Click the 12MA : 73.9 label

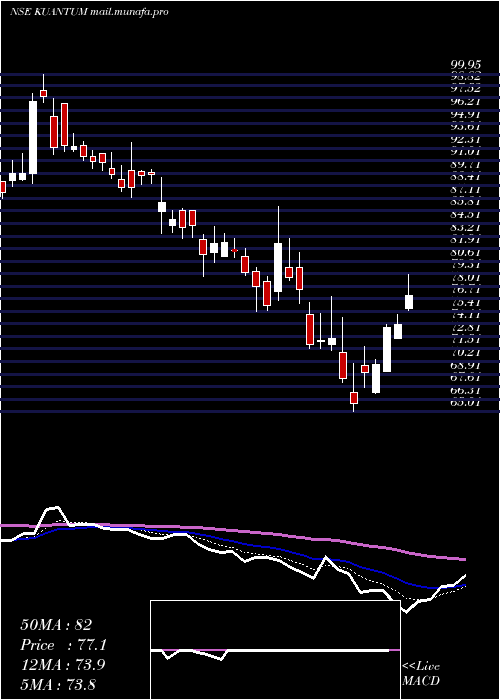(x=62, y=665)
